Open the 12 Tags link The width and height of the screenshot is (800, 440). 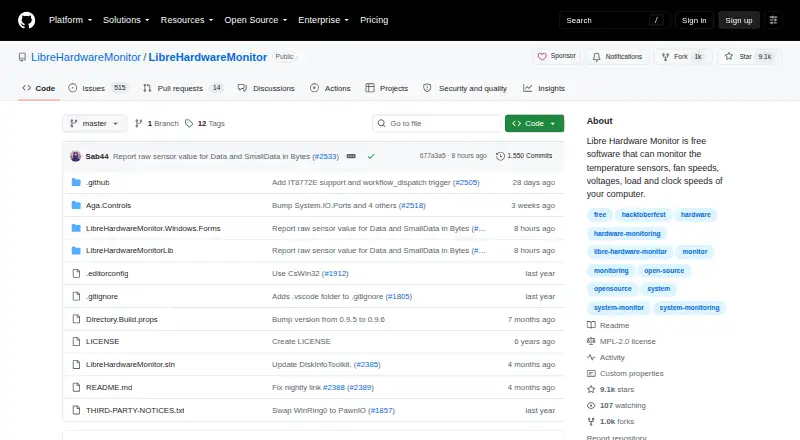pos(205,124)
